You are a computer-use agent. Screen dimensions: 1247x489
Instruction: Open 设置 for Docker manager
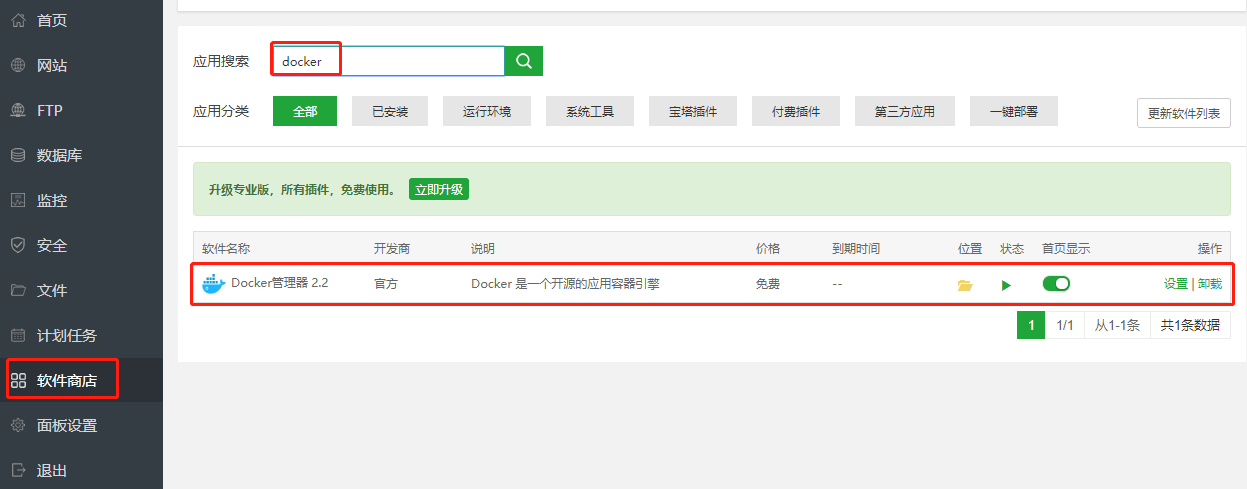1175,284
